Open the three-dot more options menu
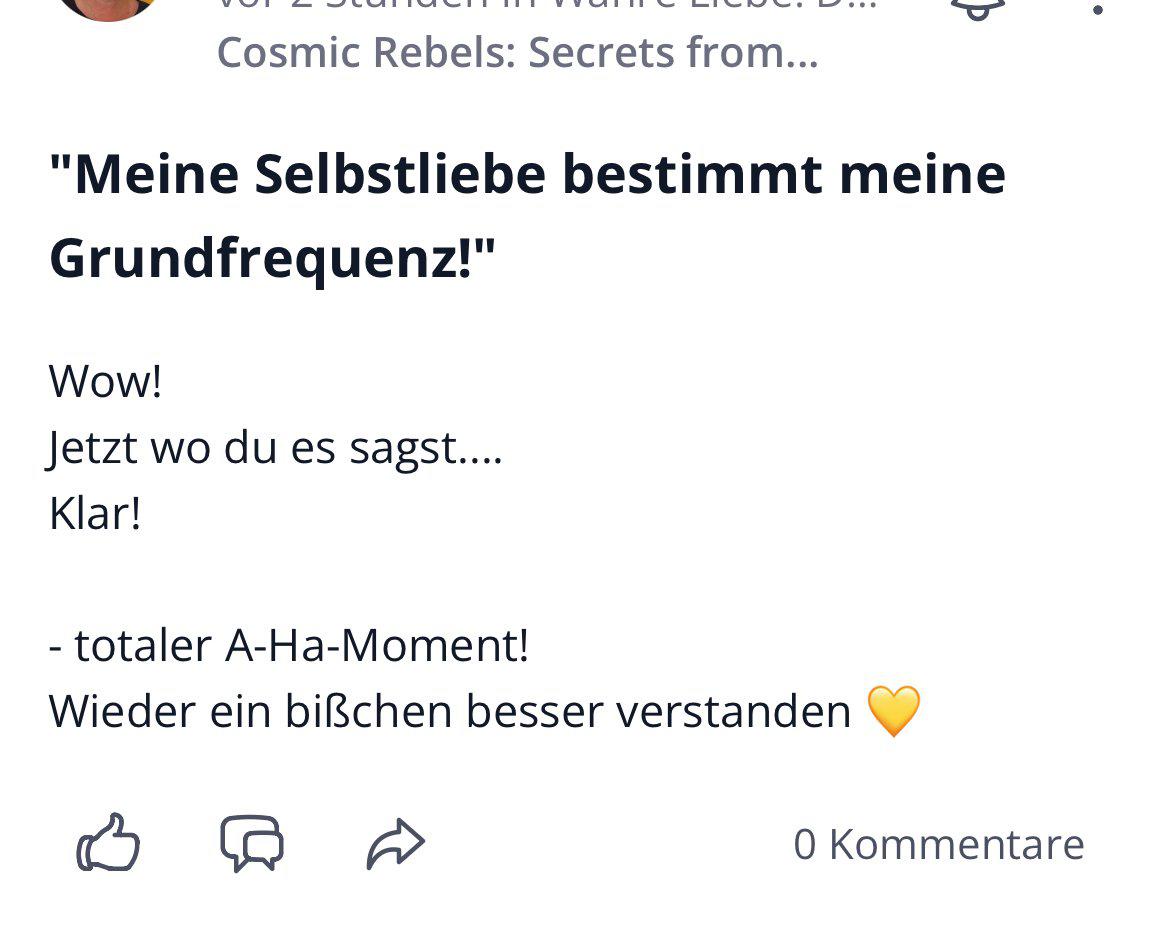1170x928 pixels. coord(1098,7)
